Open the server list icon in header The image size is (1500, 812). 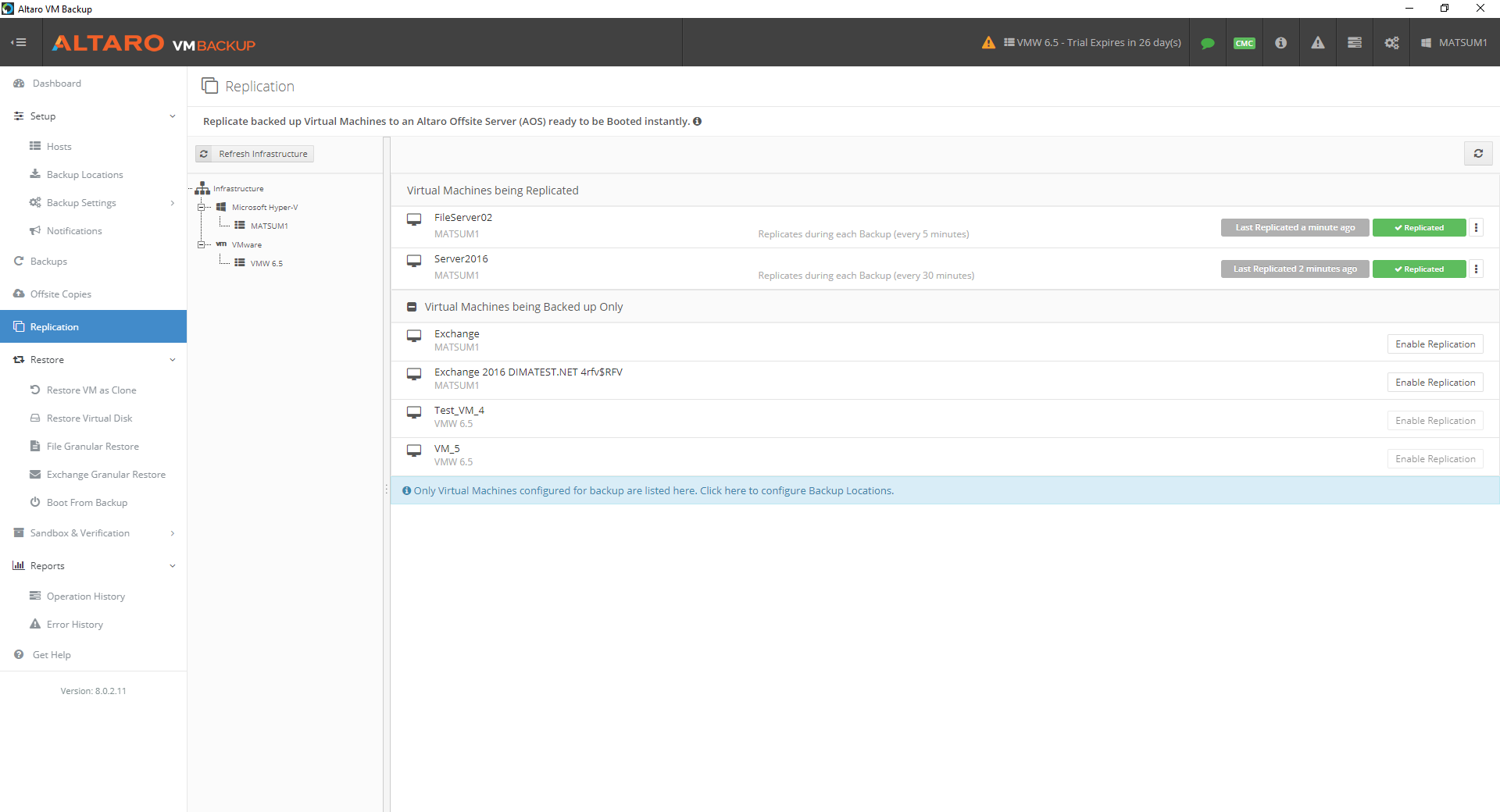point(1355,43)
